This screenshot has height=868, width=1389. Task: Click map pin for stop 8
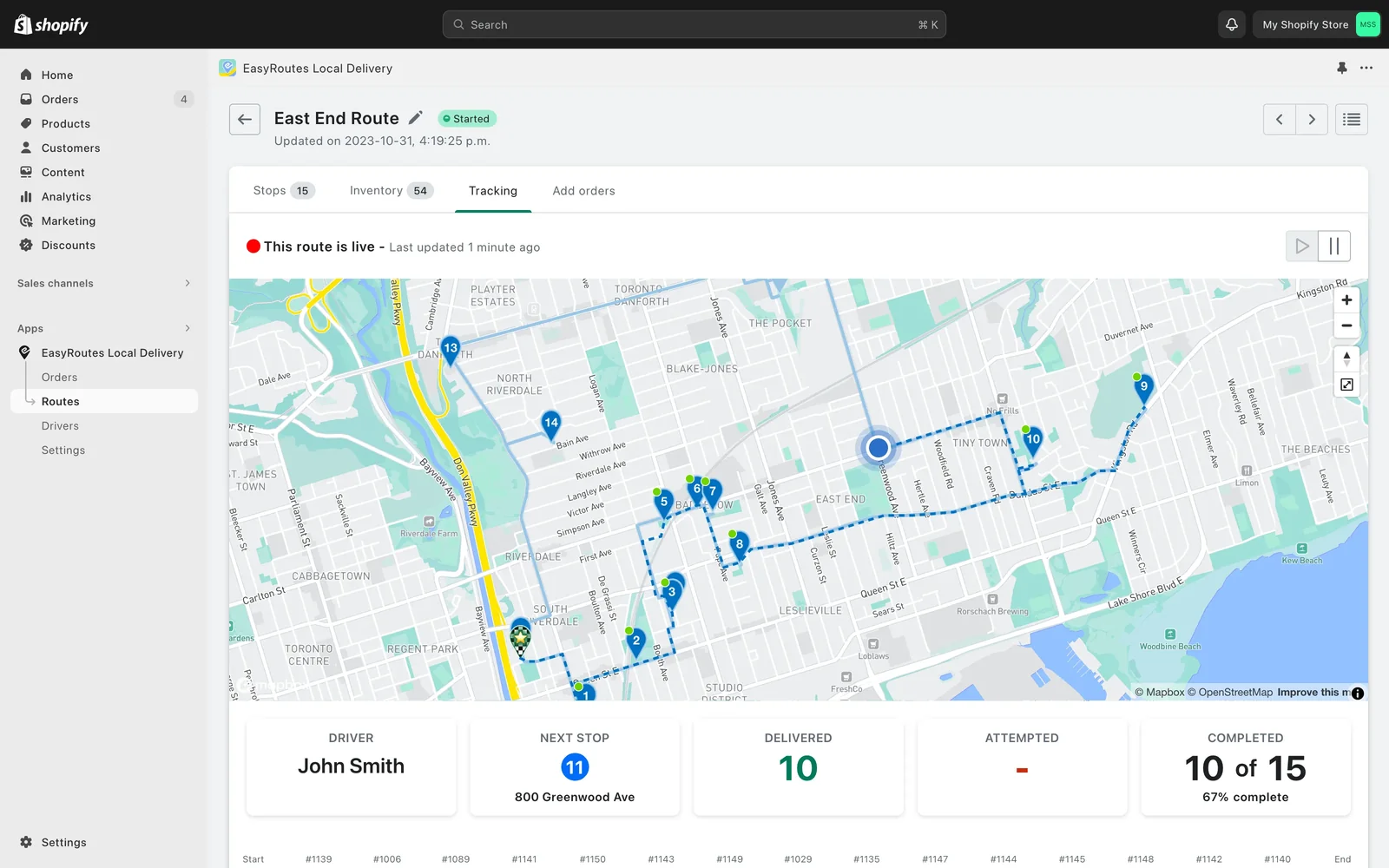point(739,546)
